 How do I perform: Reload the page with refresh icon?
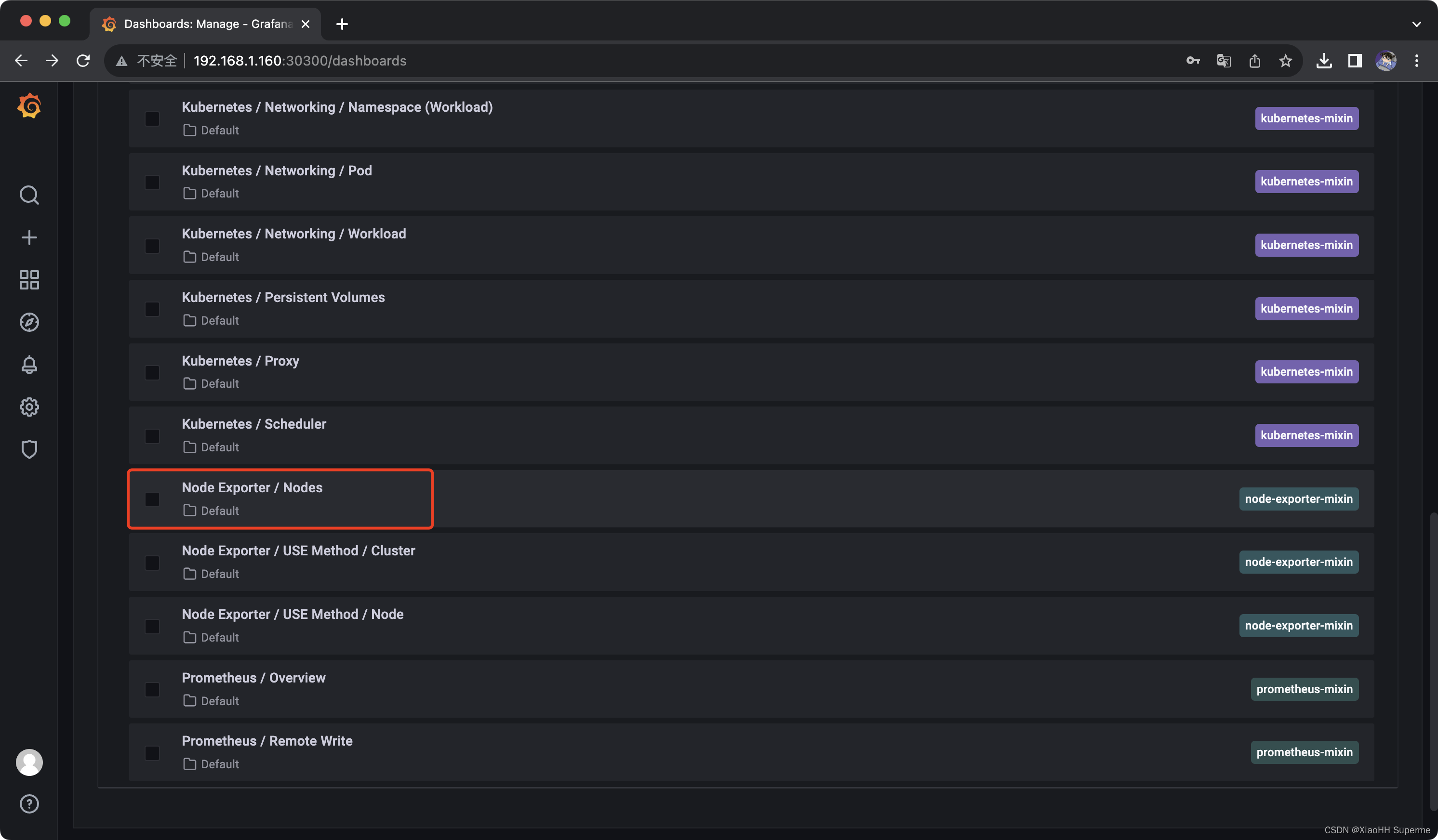pos(83,61)
